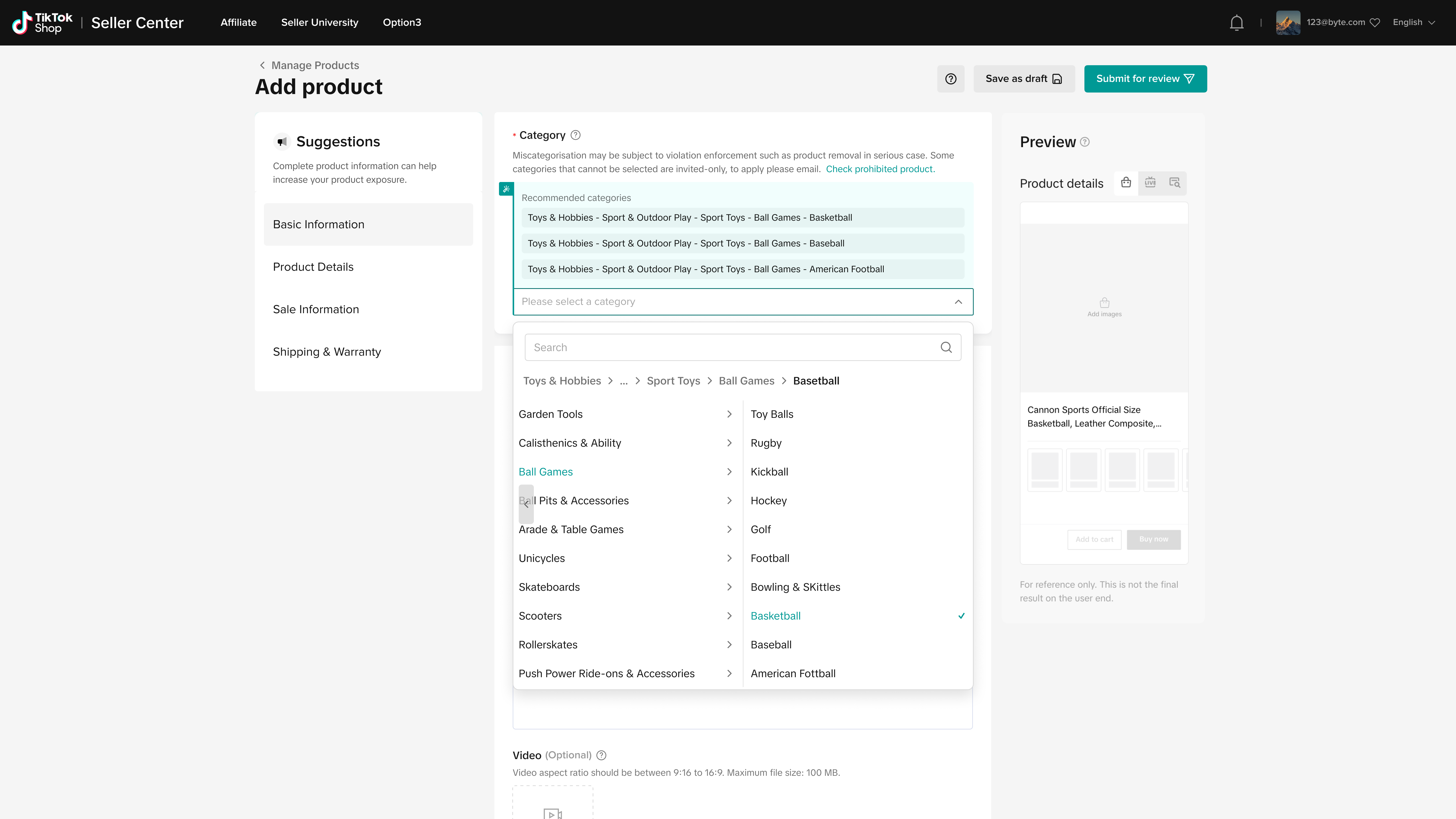This screenshot has height=819, width=1456.
Task: Click the notification bell icon
Action: (x=1236, y=22)
